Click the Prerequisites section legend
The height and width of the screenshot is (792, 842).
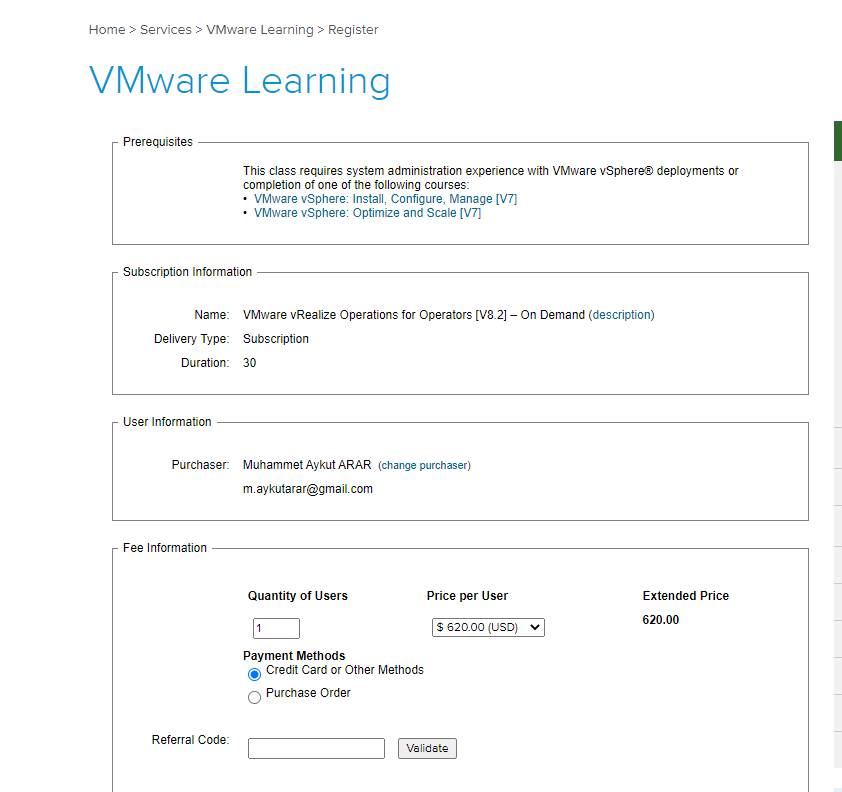pos(157,142)
